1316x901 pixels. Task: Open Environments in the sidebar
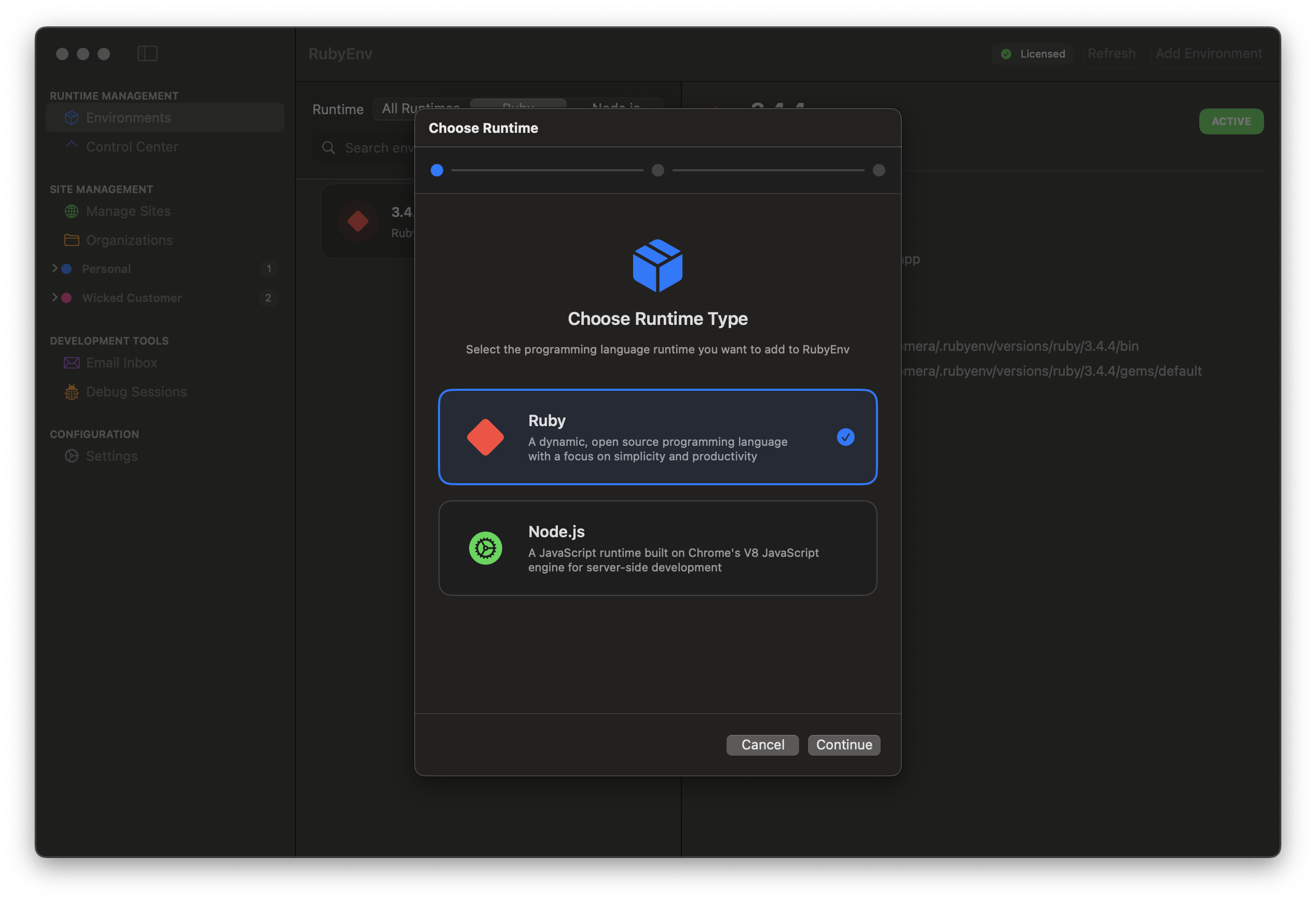pyautogui.click(x=165, y=117)
